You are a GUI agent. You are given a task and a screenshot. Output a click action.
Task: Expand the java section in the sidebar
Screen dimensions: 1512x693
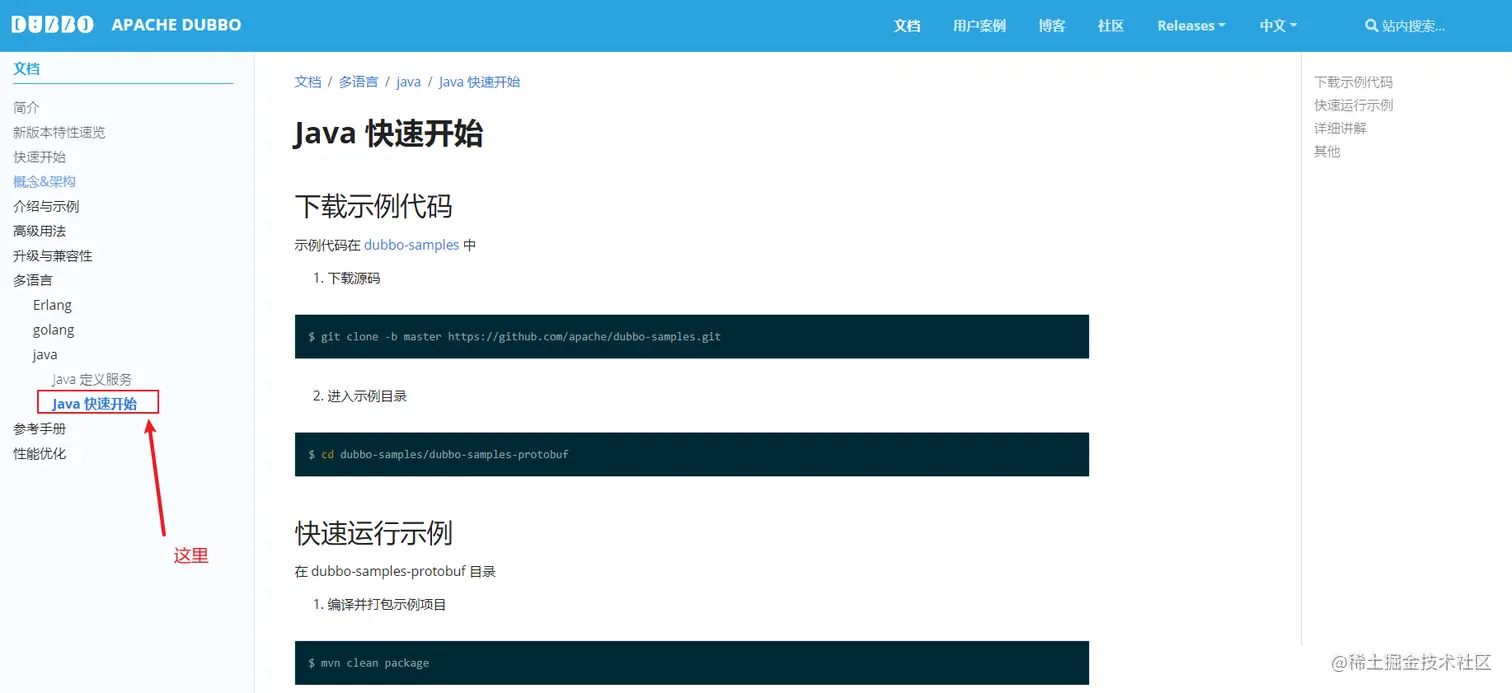[44, 354]
